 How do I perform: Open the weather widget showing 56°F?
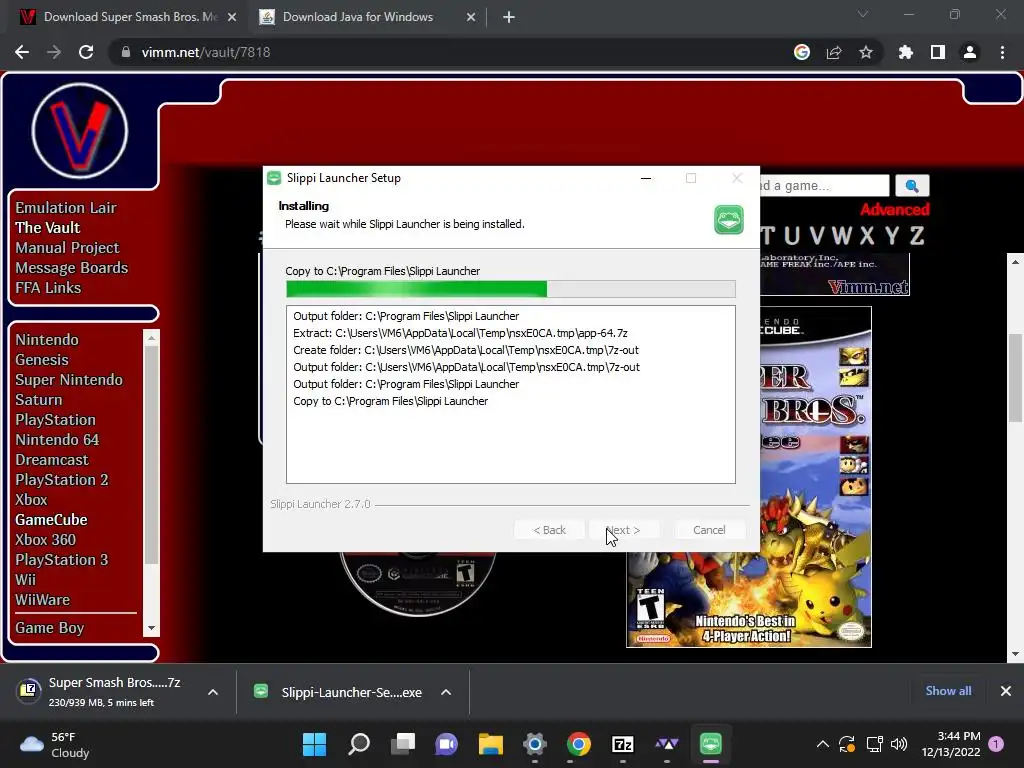click(55, 744)
